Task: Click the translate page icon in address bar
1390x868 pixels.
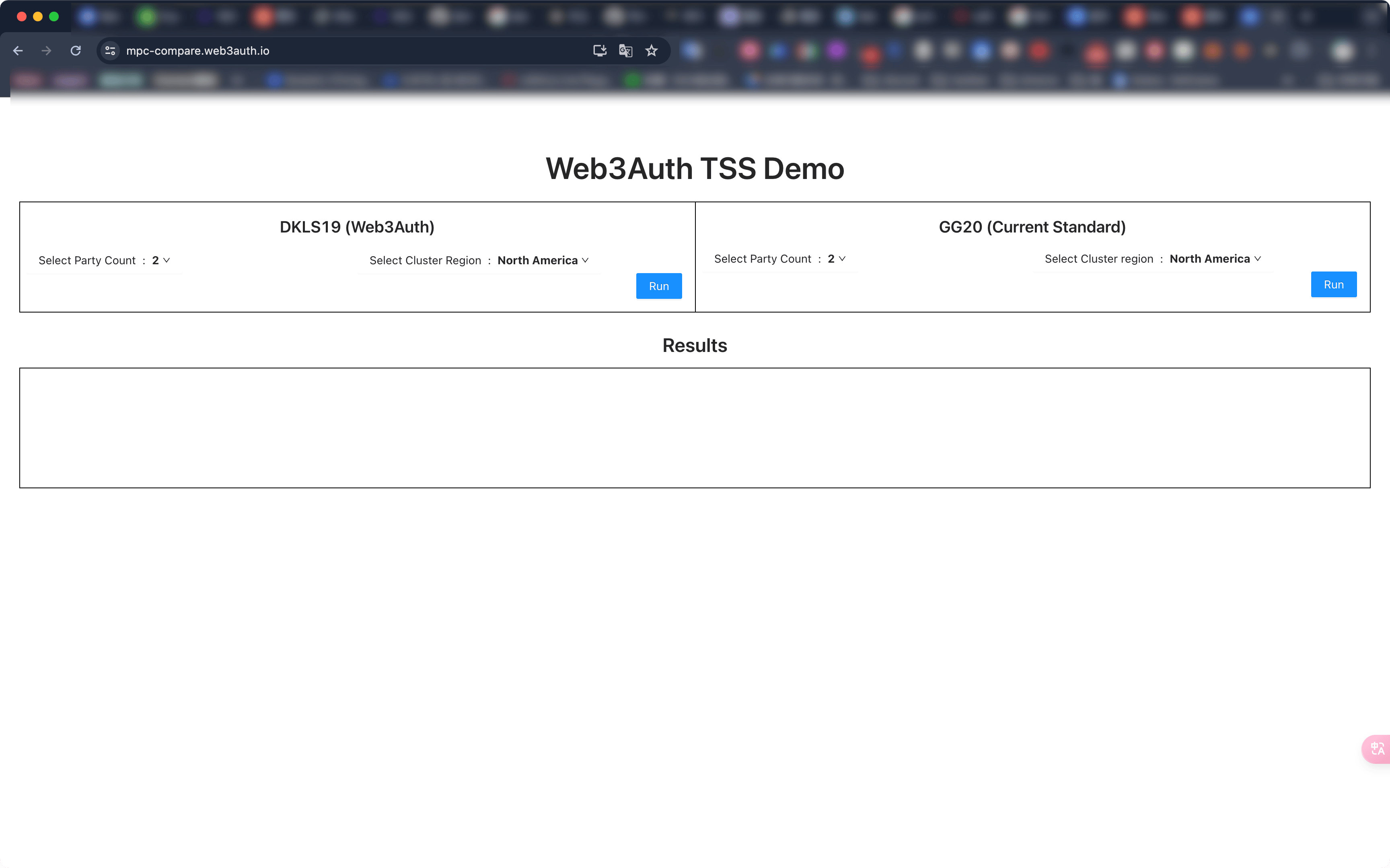Action: [625, 51]
